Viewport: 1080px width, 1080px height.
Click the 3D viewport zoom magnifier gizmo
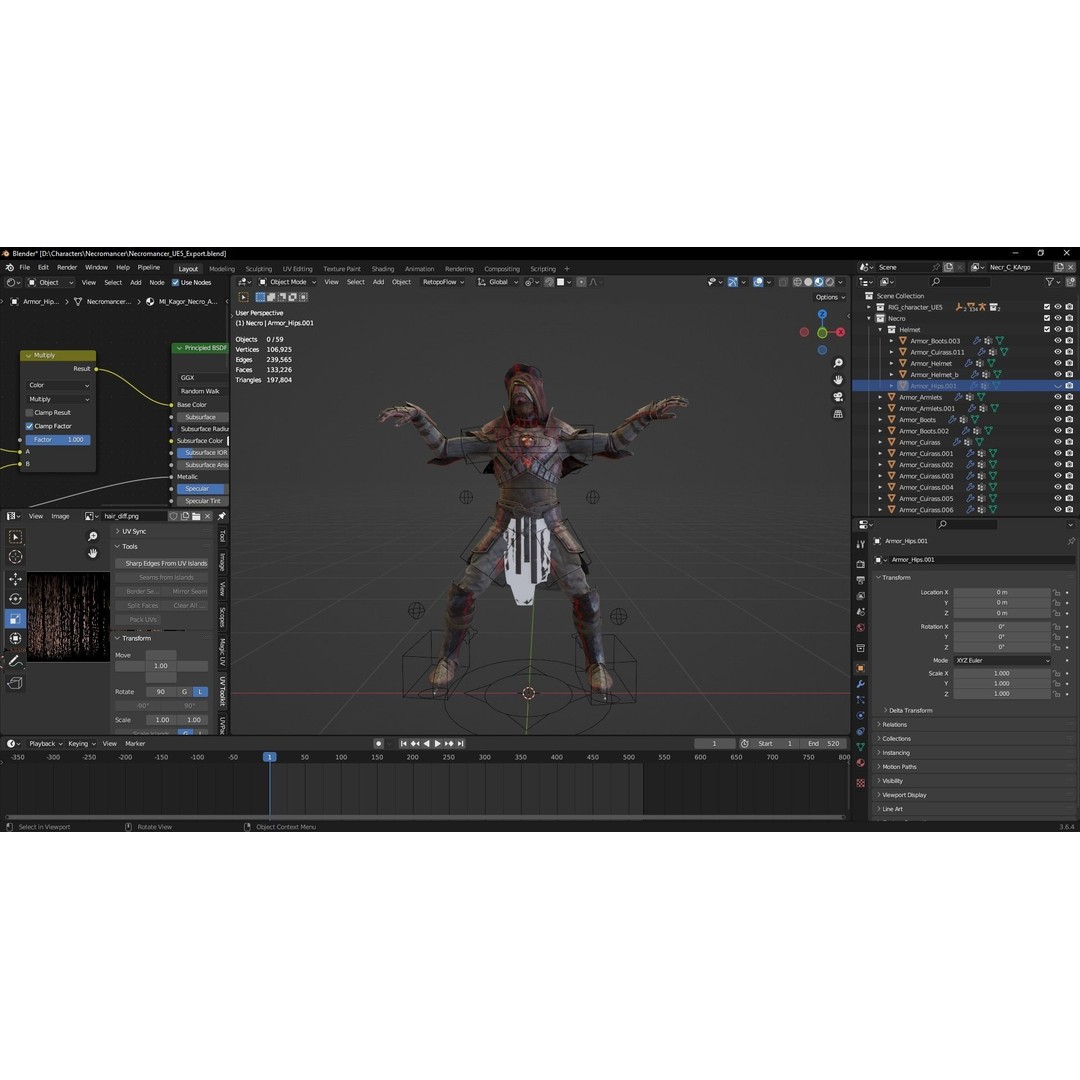(838, 363)
